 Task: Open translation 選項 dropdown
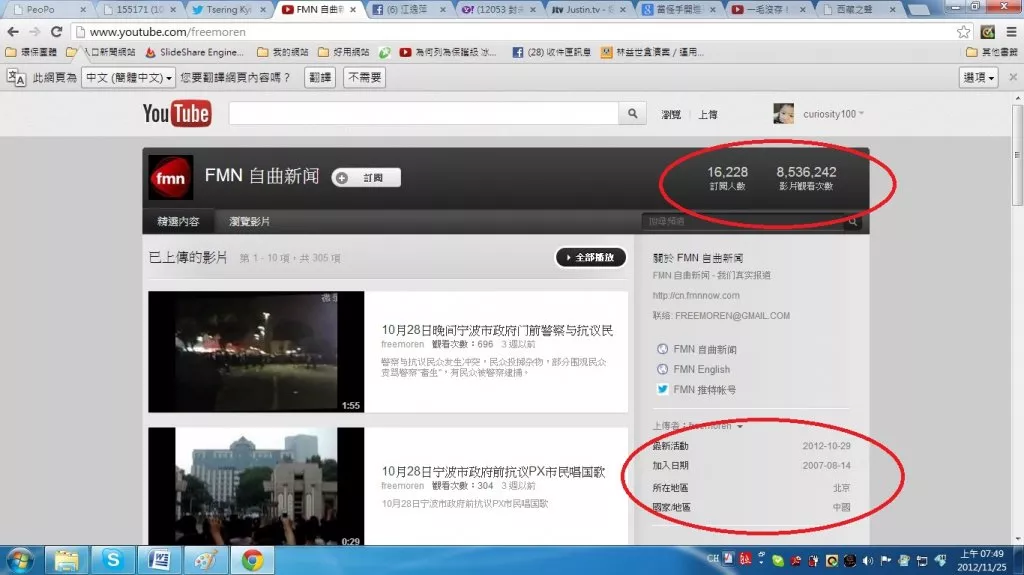(x=979, y=77)
